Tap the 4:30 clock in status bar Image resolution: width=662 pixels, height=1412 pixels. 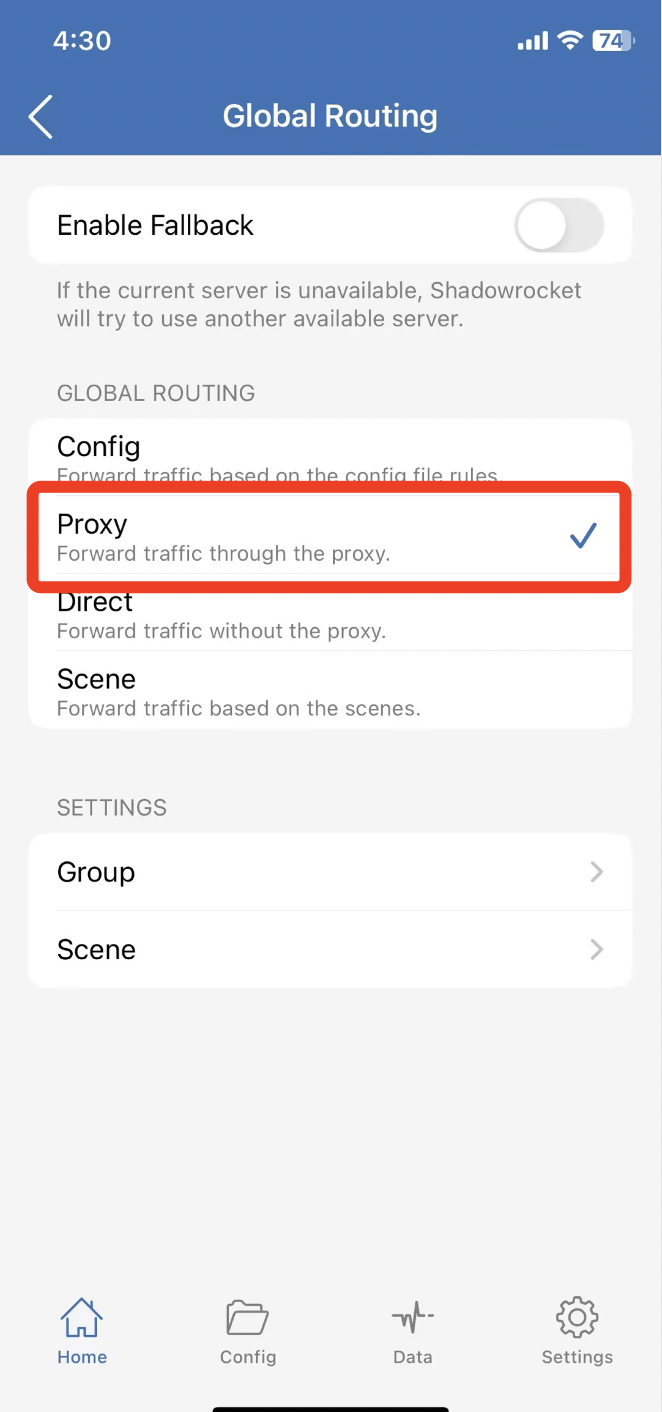(x=82, y=41)
